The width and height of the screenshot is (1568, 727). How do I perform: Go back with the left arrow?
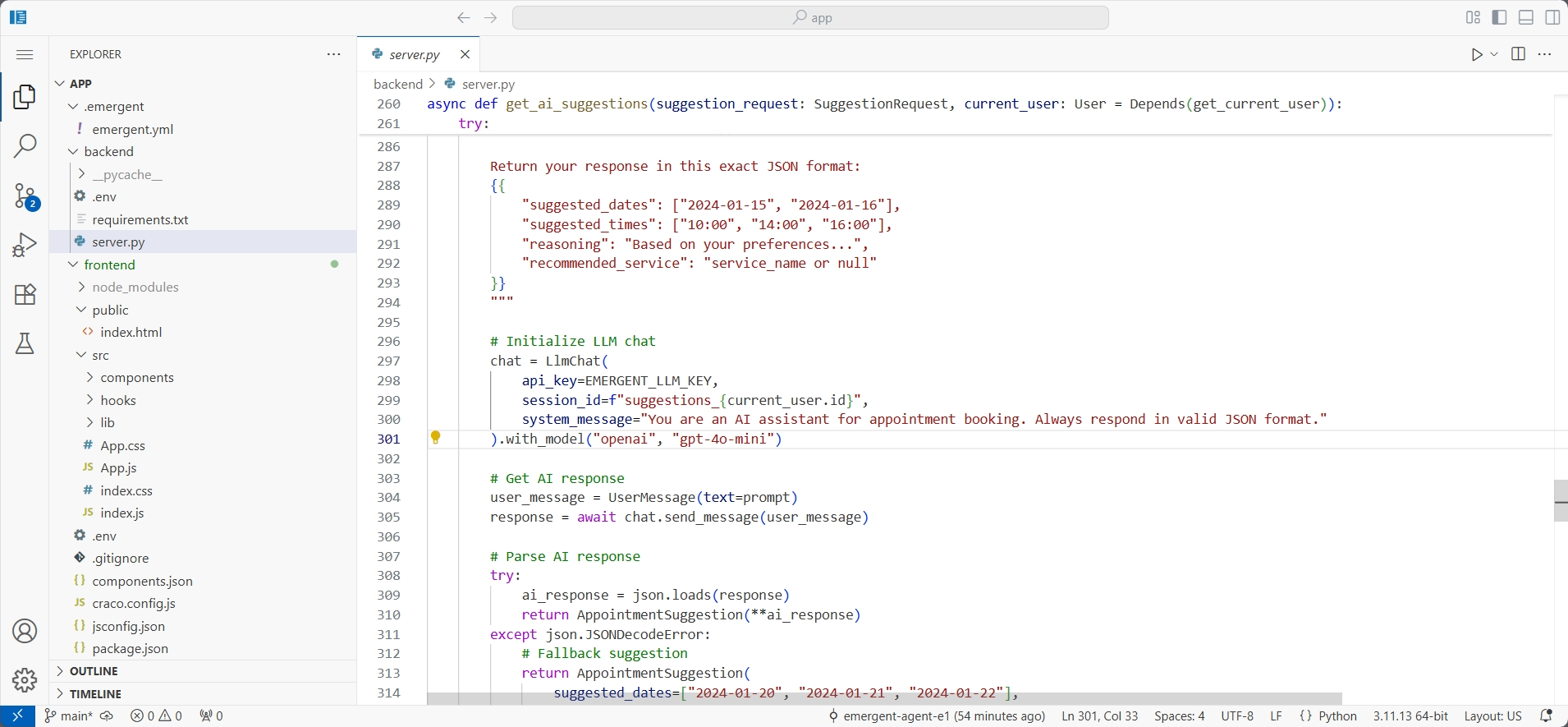(x=464, y=17)
